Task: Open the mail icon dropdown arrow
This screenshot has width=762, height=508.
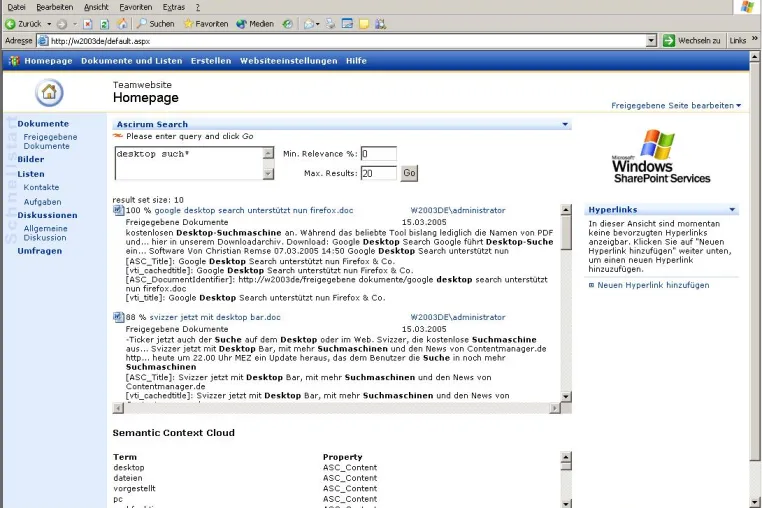Action: click(x=317, y=24)
